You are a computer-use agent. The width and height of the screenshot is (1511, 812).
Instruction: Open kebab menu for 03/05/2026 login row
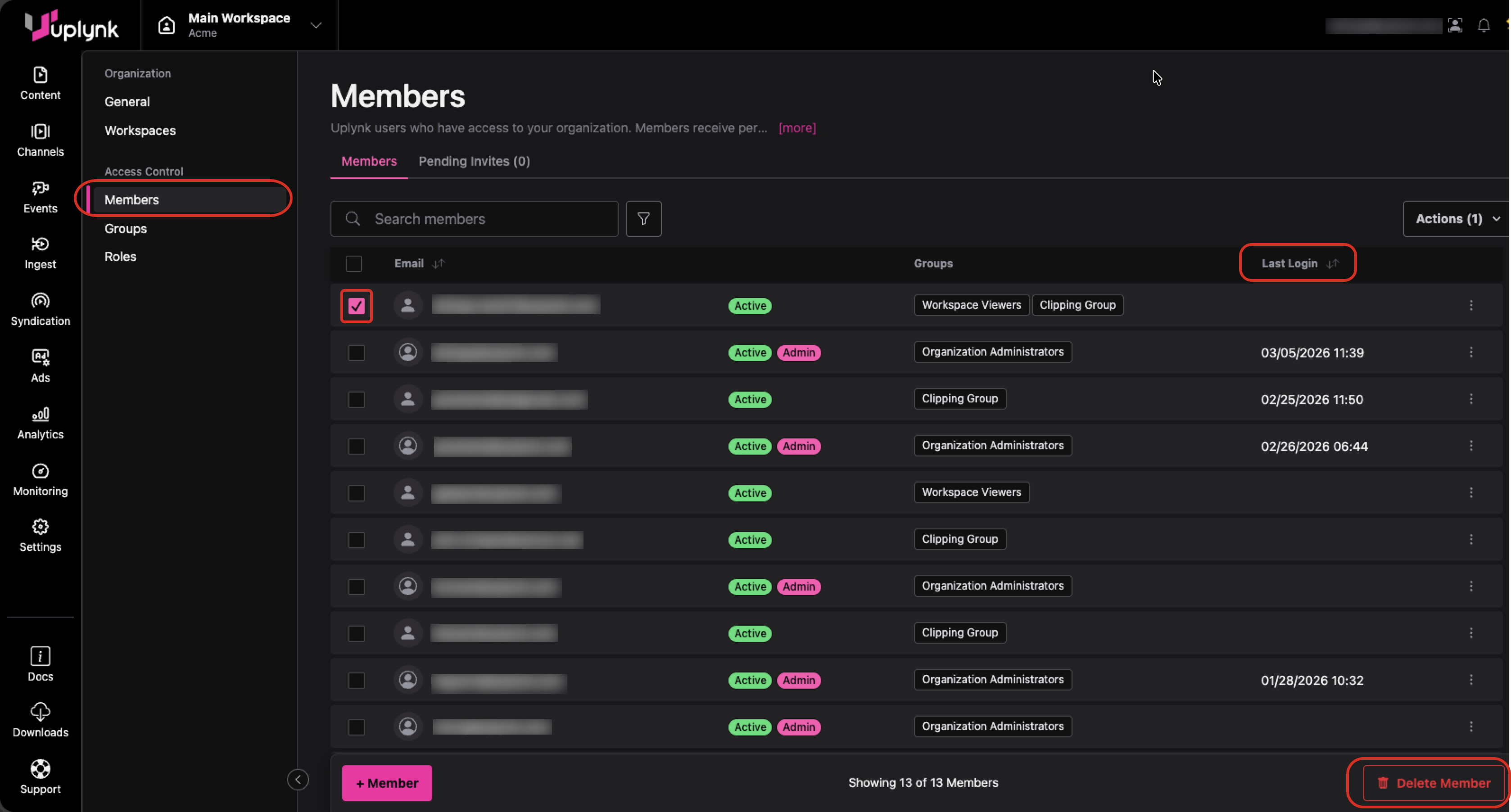tap(1470, 352)
